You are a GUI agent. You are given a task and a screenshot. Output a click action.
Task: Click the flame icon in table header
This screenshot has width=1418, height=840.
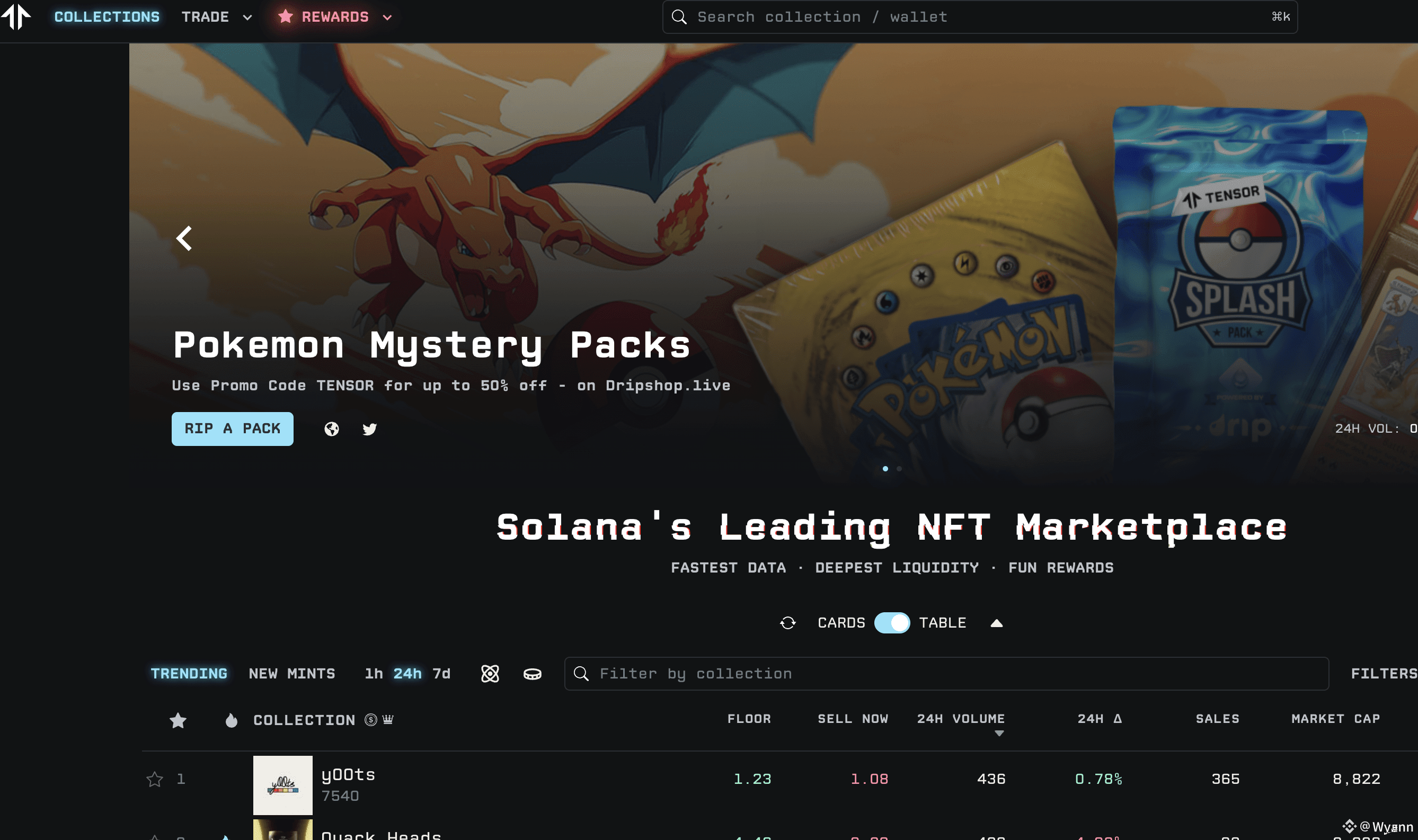pyautogui.click(x=231, y=720)
